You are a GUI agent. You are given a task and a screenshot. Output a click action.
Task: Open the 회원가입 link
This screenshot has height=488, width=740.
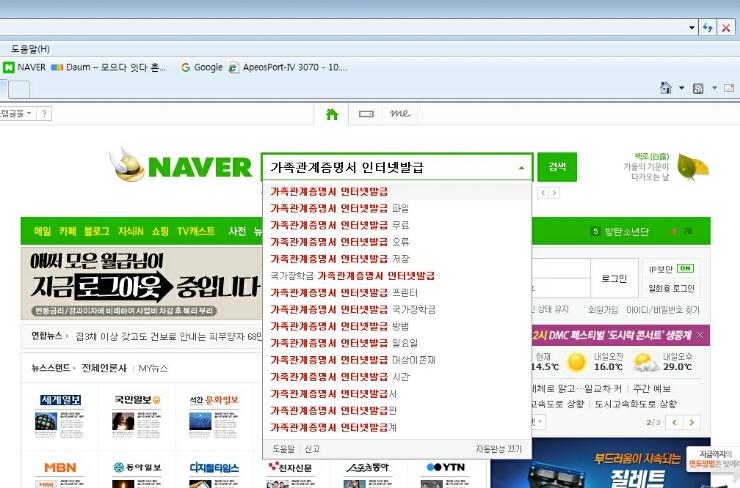[603, 310]
